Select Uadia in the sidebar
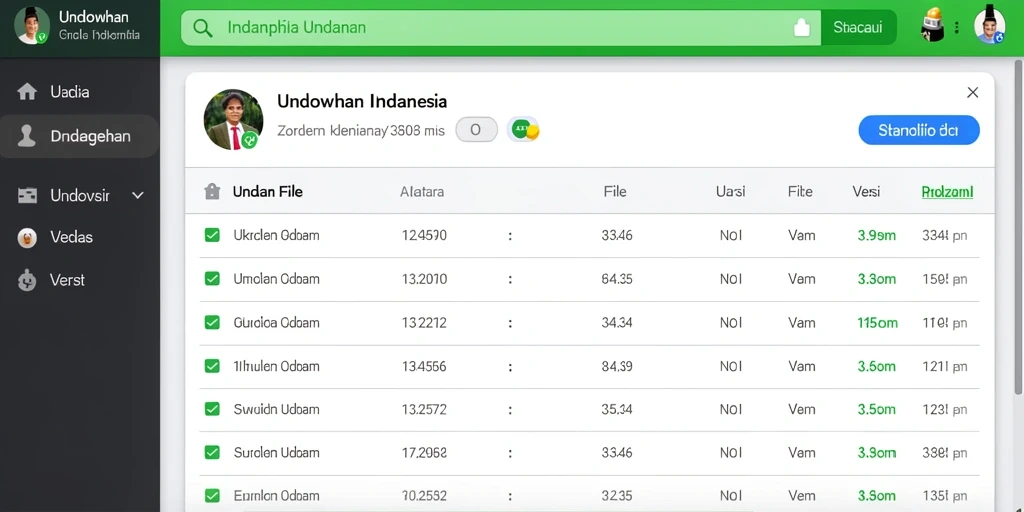The height and width of the screenshot is (512, 1024). 80,91
